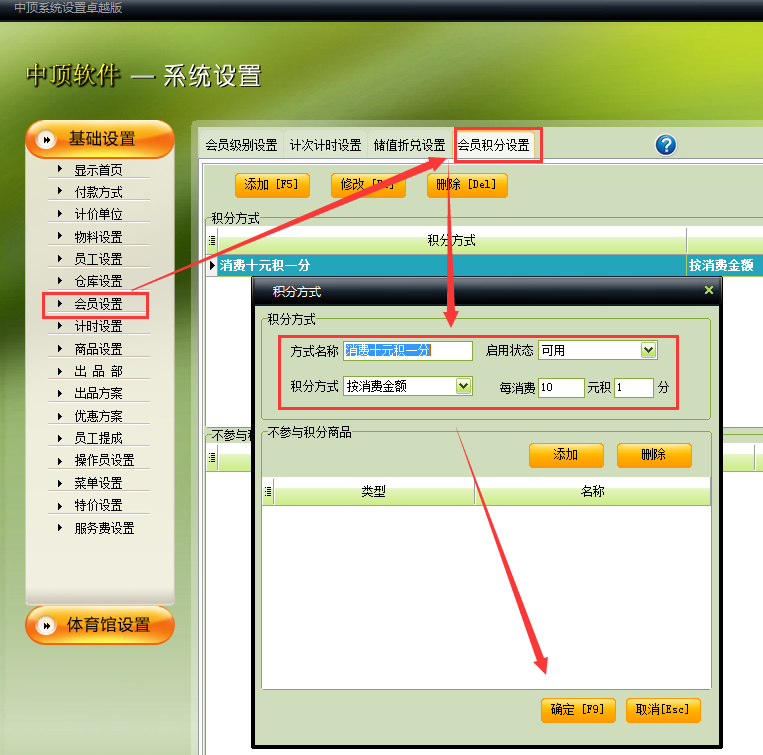This screenshot has width=763, height=755.
Task: Click the 删除 [Del] button
Action: (x=467, y=185)
